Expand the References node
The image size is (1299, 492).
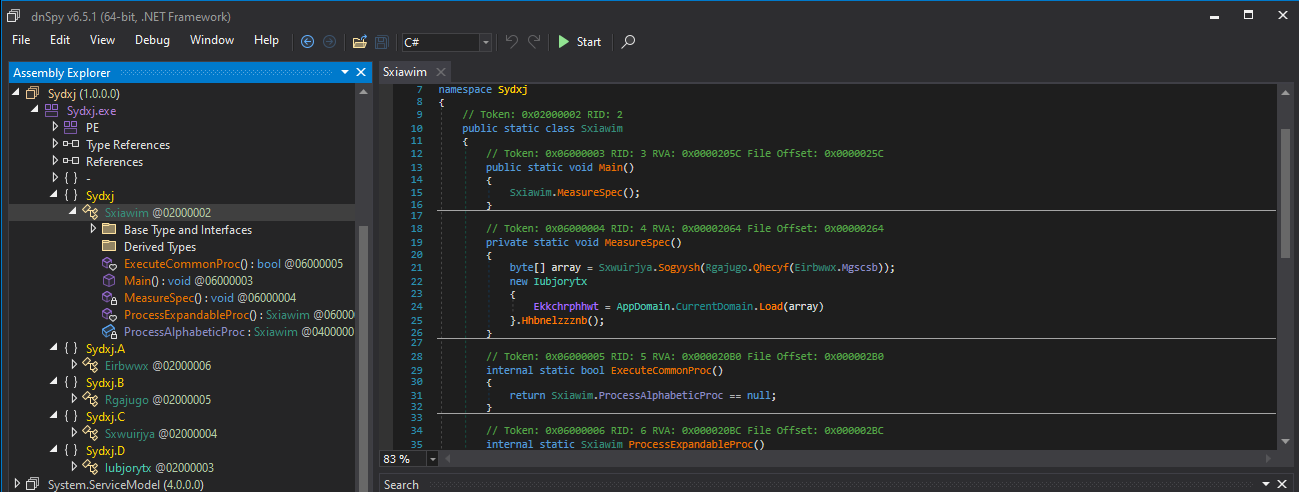coord(55,161)
